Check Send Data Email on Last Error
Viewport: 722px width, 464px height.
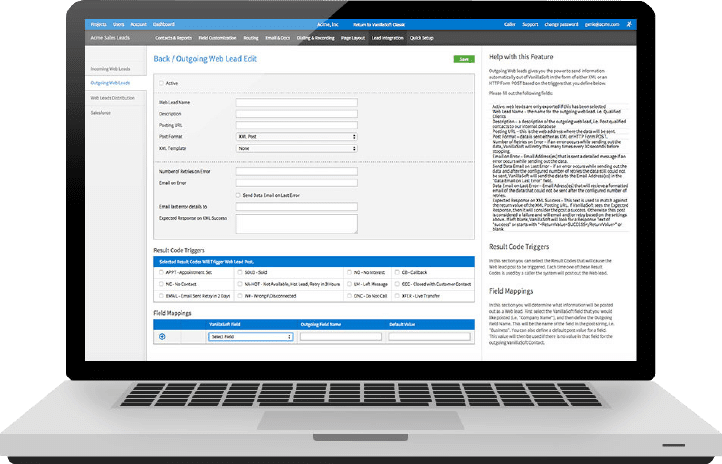[237, 195]
